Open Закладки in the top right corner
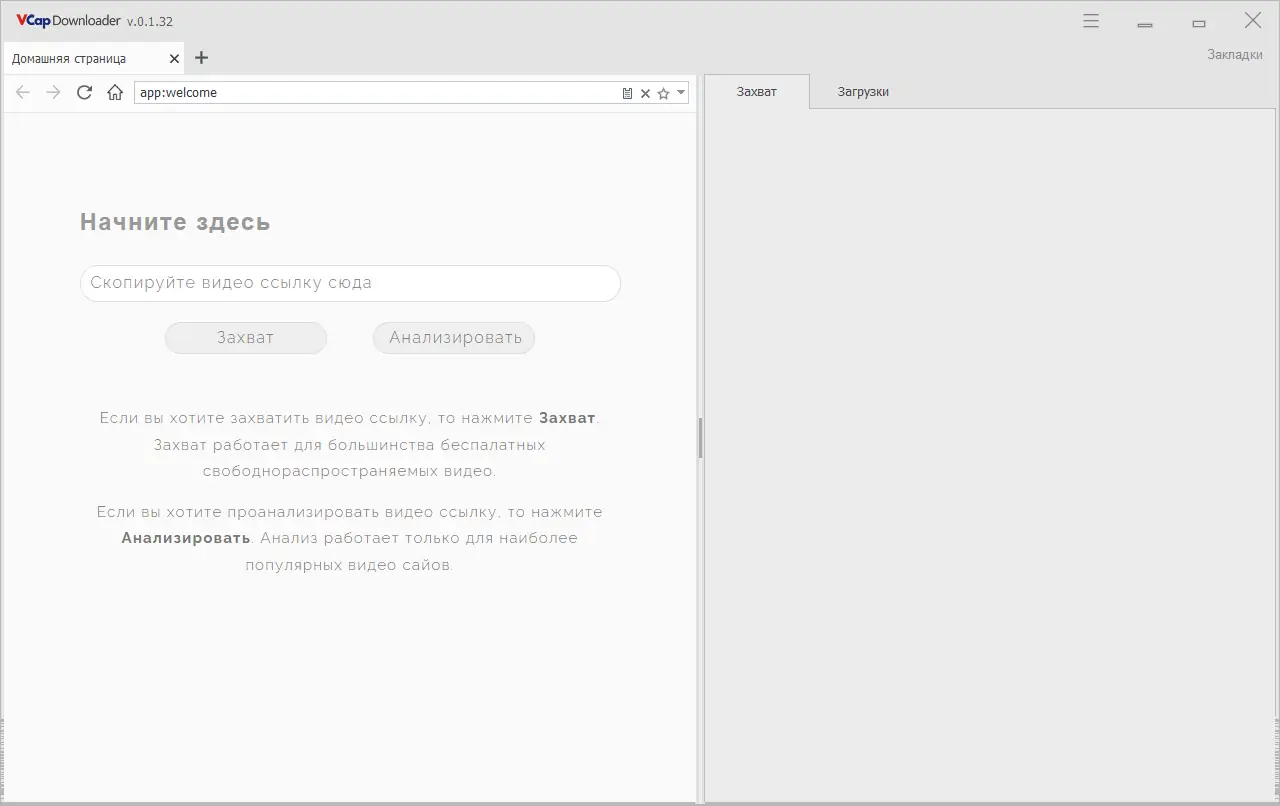Screen dimensions: 1280x806 [x=1235, y=54]
